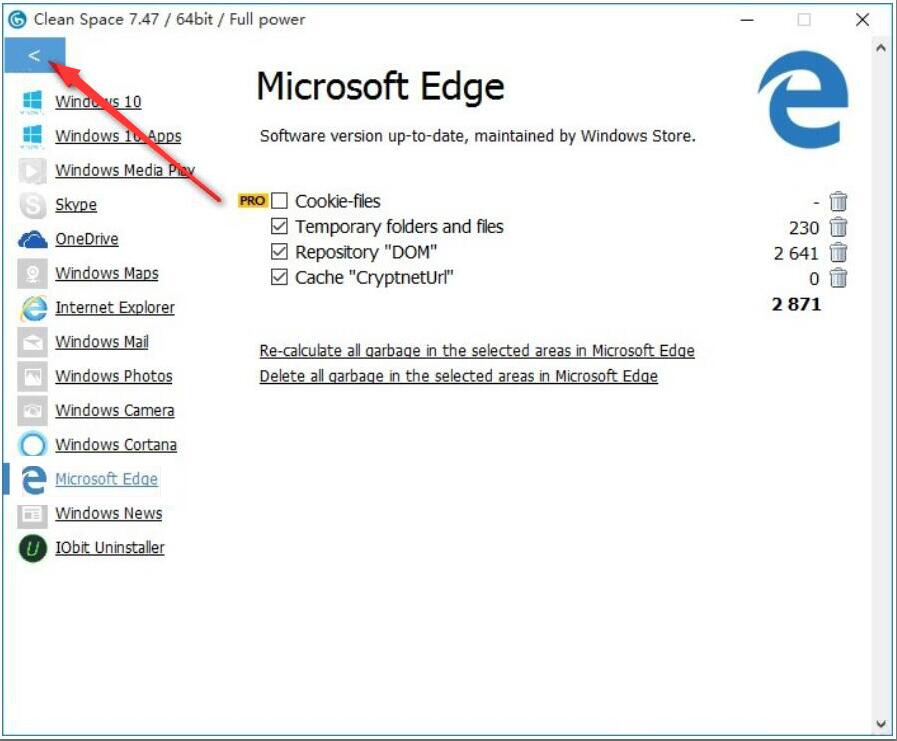This screenshot has width=897, height=741.
Task: Click the Windows Cortana circle icon
Action: tap(33, 445)
